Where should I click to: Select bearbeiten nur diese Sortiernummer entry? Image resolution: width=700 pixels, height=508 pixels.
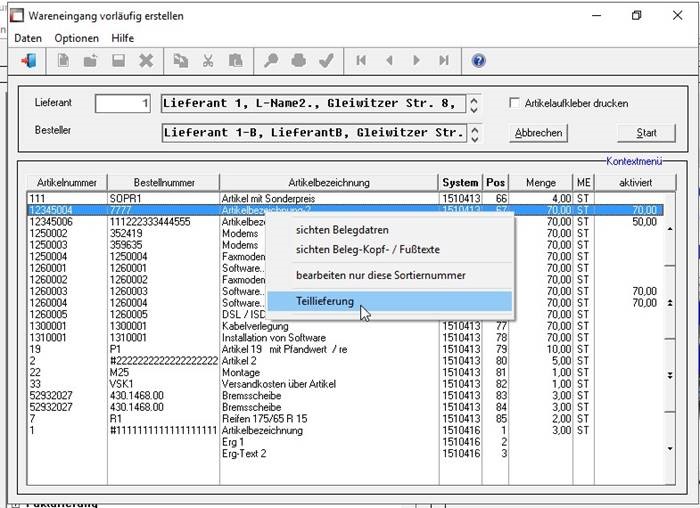tap(380, 275)
